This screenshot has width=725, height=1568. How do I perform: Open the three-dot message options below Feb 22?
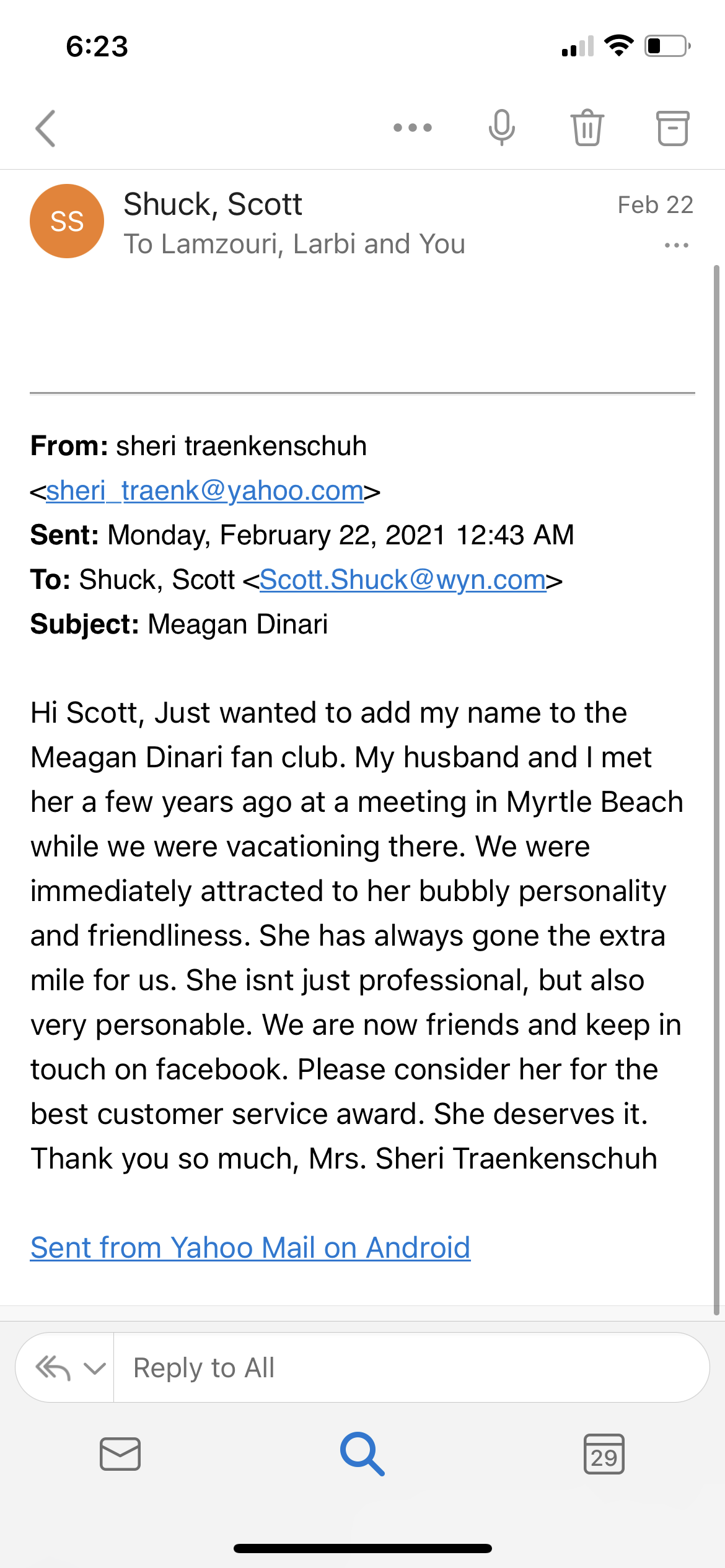[x=676, y=245]
